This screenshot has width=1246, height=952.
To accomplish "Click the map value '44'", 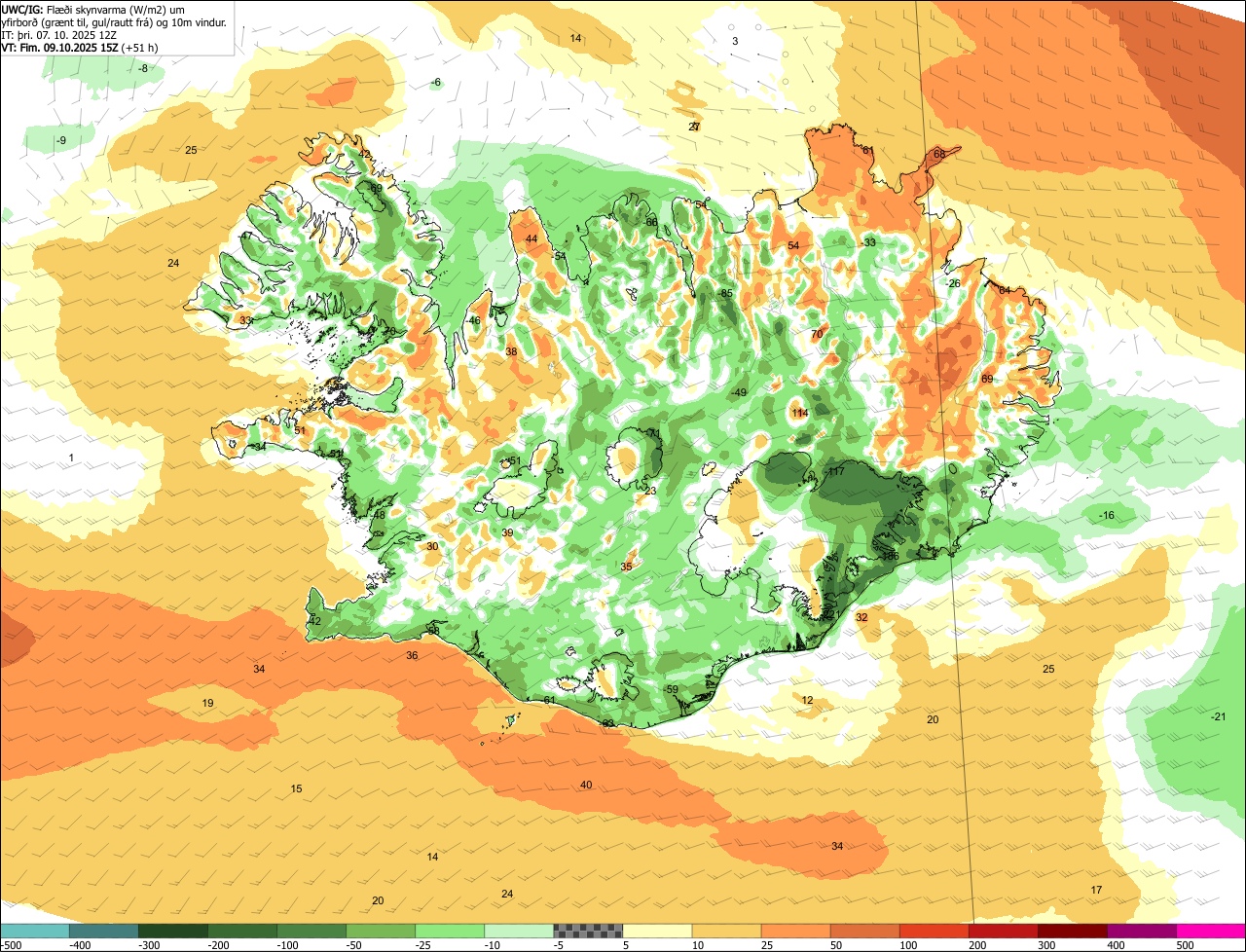I will click(x=531, y=239).
